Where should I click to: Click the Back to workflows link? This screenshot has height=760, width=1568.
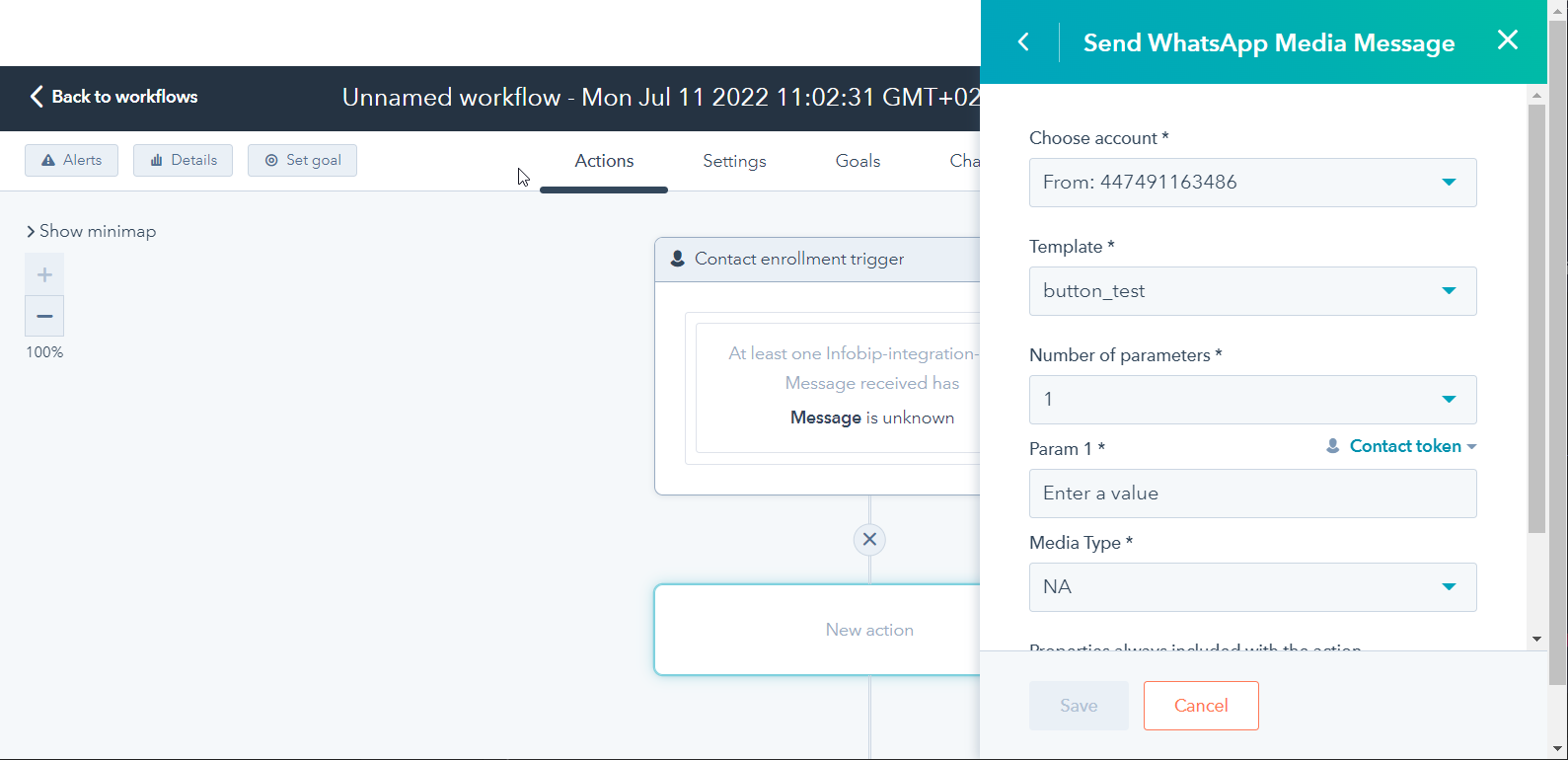tap(113, 97)
